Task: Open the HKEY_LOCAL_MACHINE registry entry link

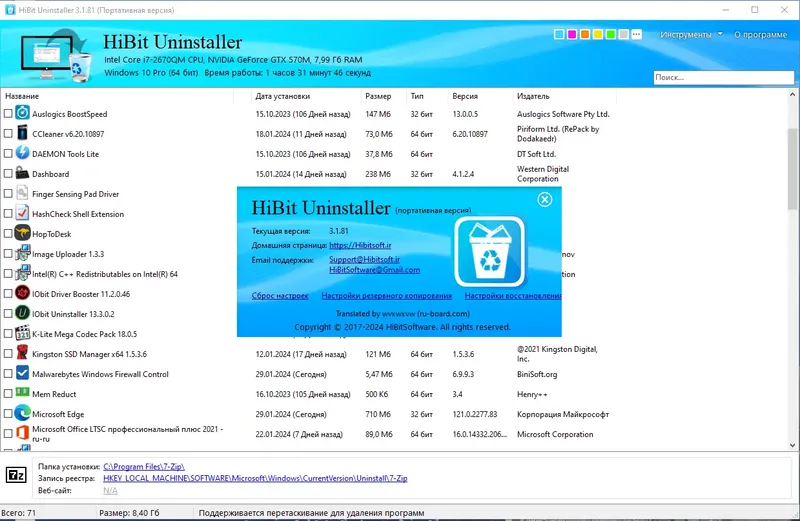Action: 255,478
